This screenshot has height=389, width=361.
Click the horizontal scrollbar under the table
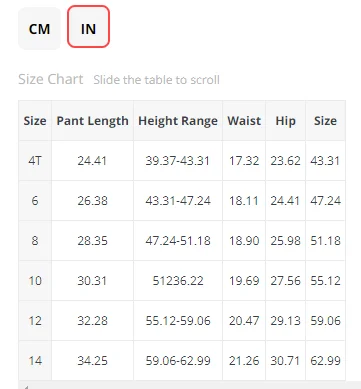coord(189,385)
